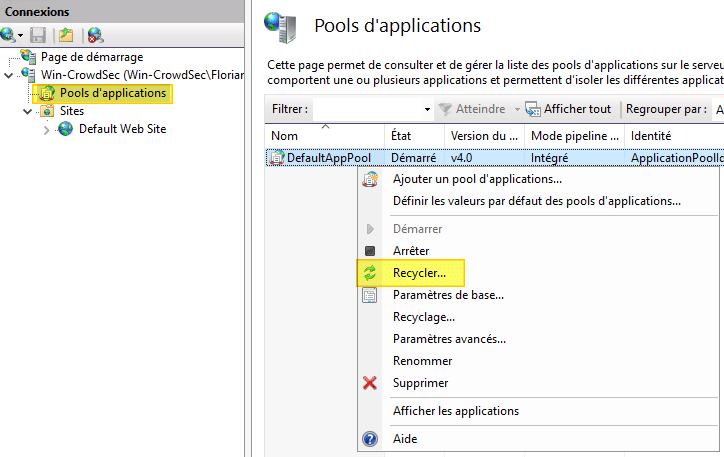Click the Save connections toolbar icon
This screenshot has width=724, height=457.
38,35
